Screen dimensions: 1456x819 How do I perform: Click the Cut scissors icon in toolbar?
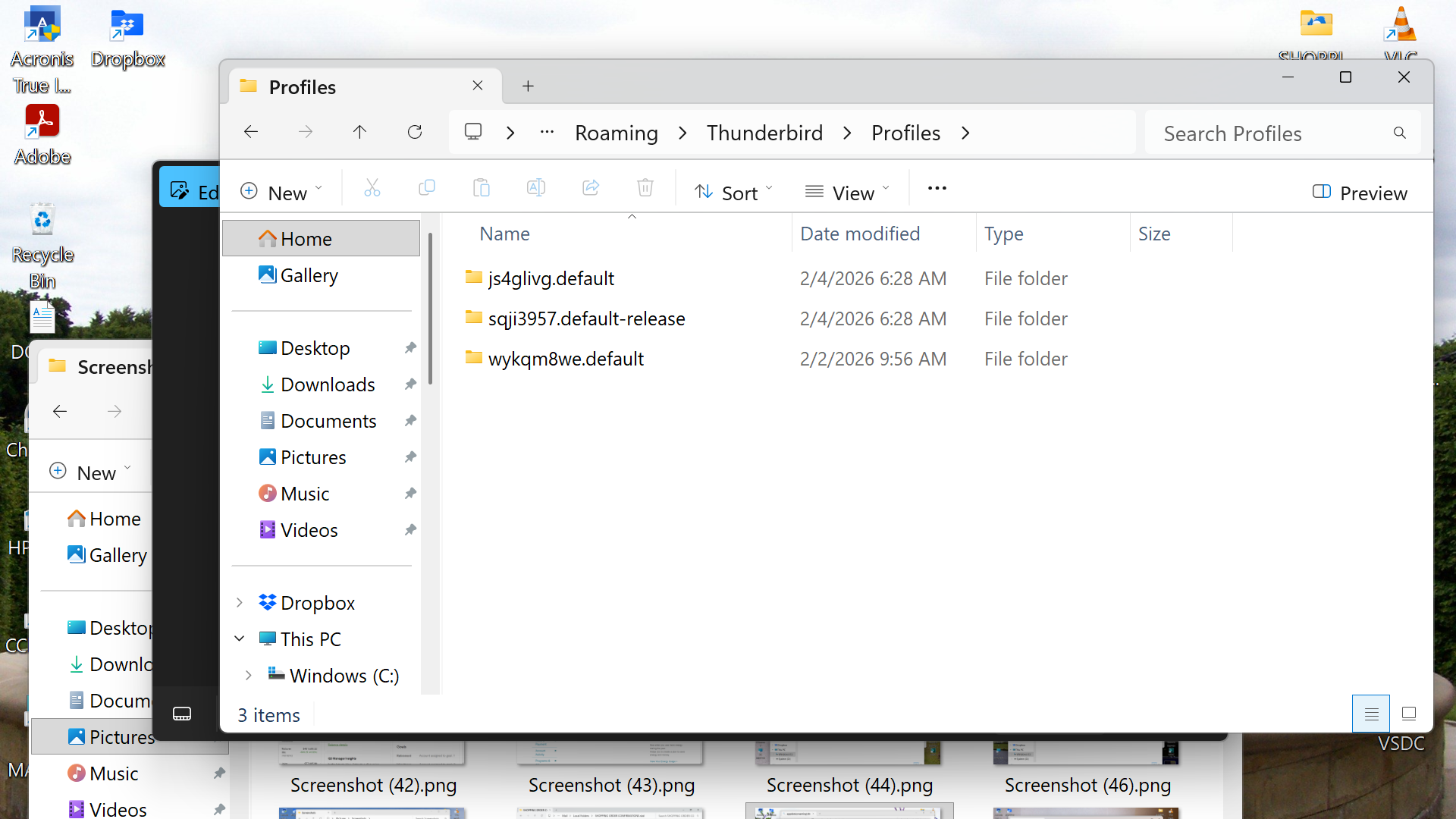click(x=372, y=188)
